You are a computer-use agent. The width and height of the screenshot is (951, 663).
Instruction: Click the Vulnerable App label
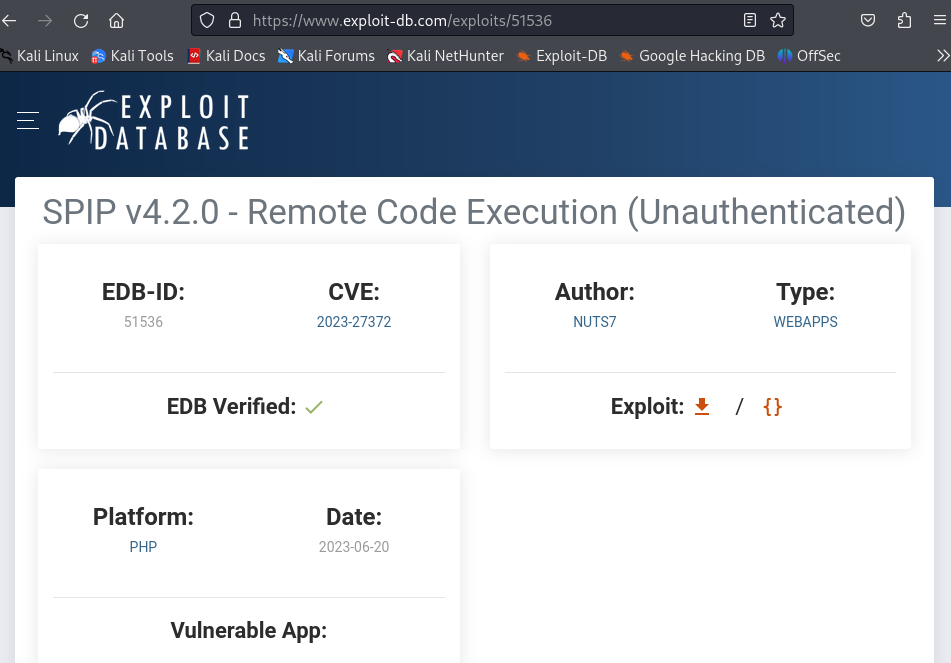click(x=249, y=630)
